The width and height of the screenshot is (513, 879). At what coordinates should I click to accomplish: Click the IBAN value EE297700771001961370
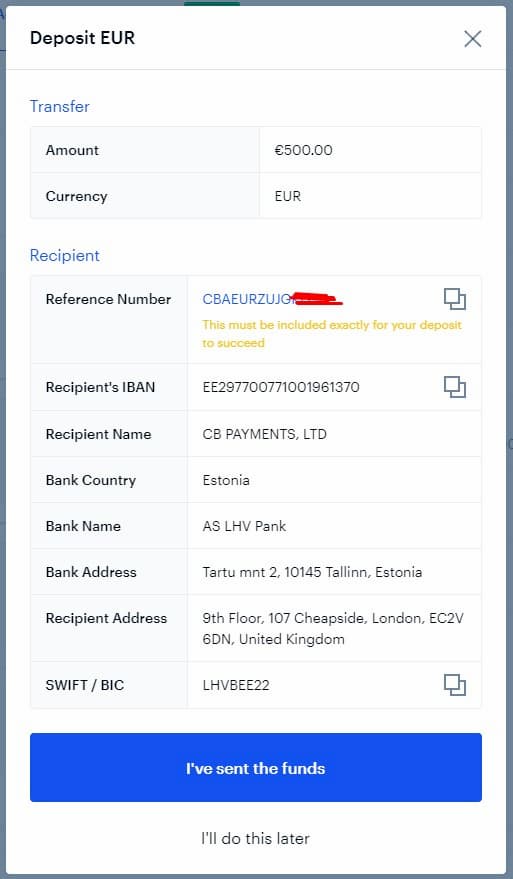281,387
